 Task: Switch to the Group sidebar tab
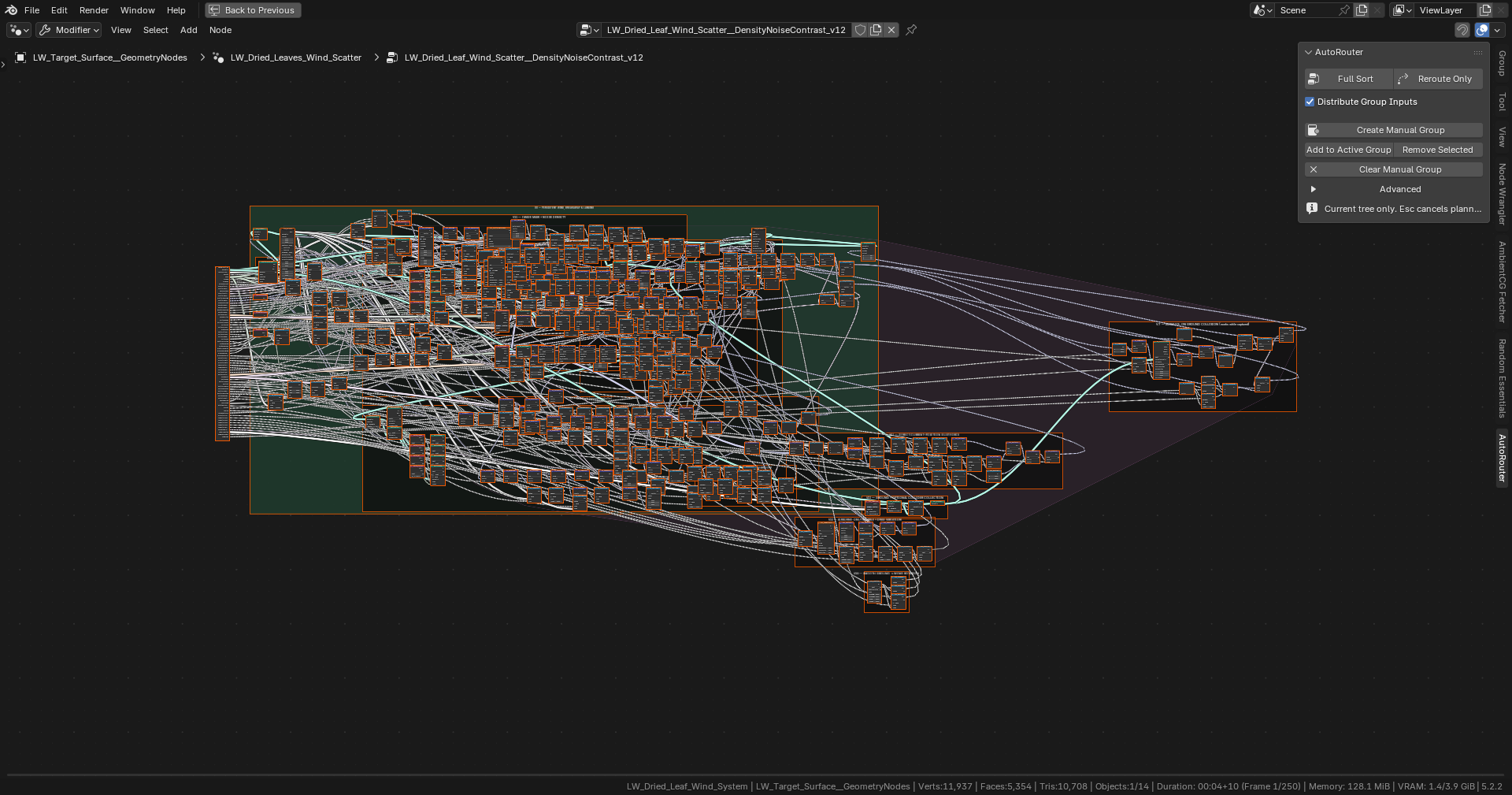click(1502, 64)
